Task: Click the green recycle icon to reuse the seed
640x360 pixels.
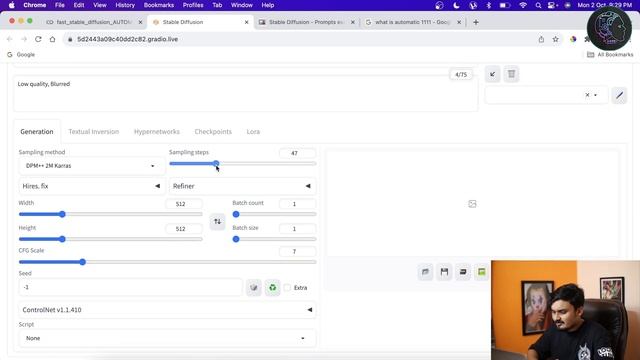Action: point(272,287)
